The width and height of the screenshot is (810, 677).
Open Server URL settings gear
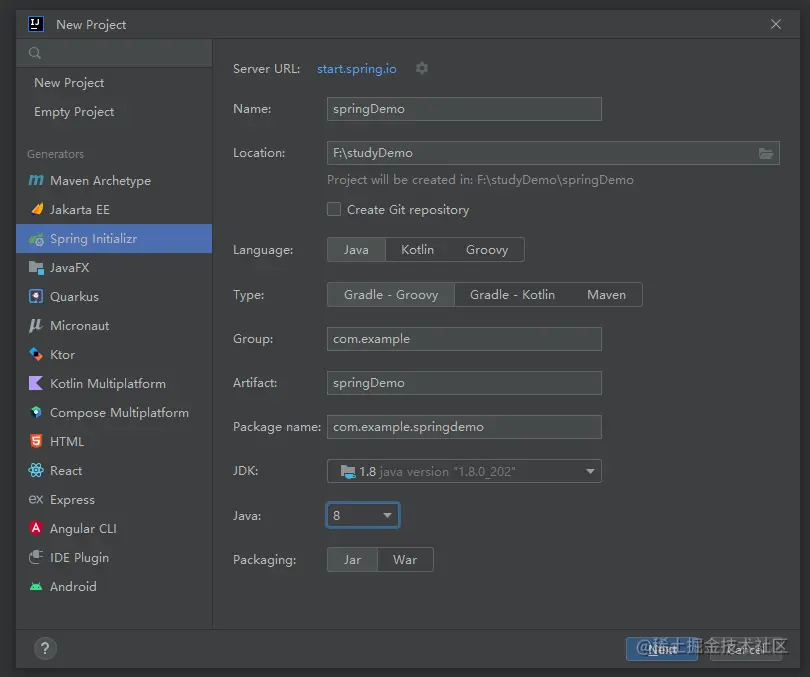click(422, 68)
